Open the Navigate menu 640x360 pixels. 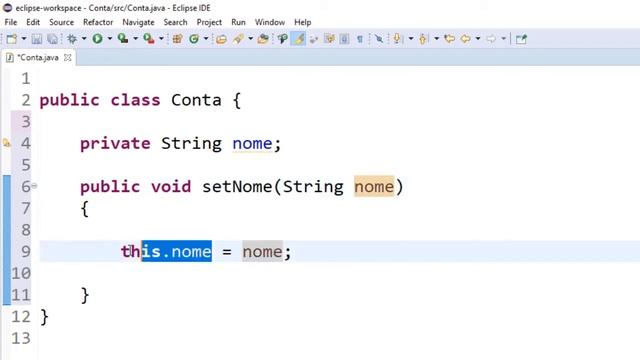click(138, 22)
